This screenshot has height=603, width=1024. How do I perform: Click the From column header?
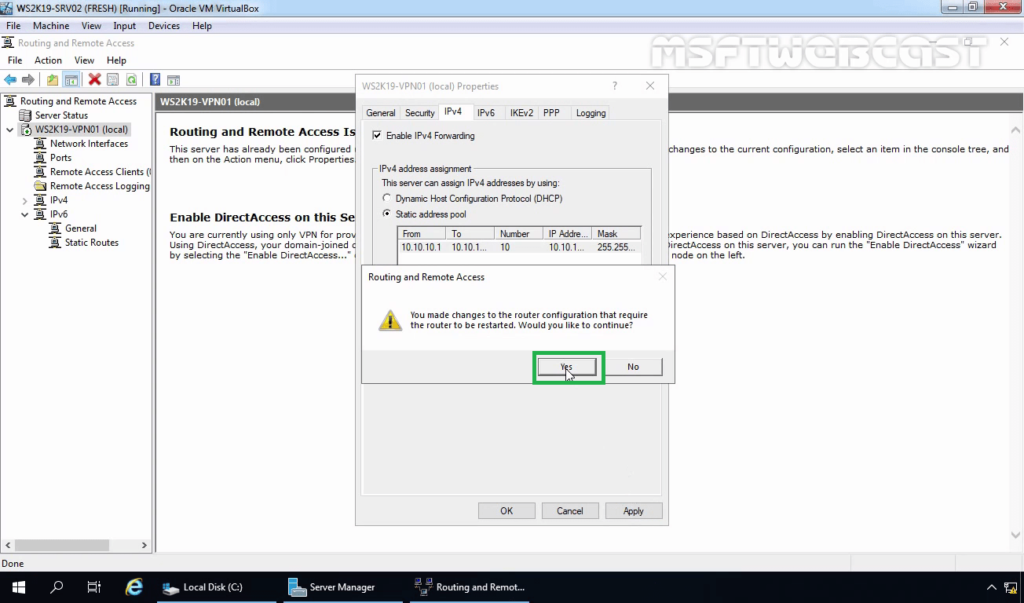(x=421, y=233)
